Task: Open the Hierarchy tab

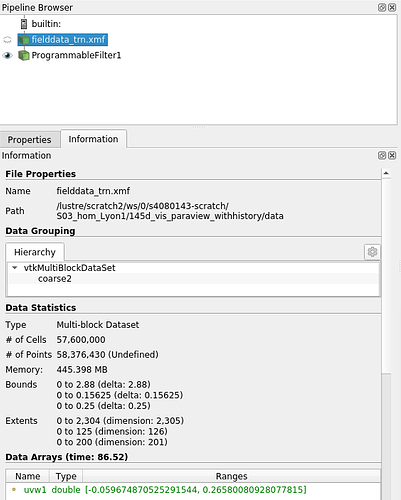Action: point(35,252)
